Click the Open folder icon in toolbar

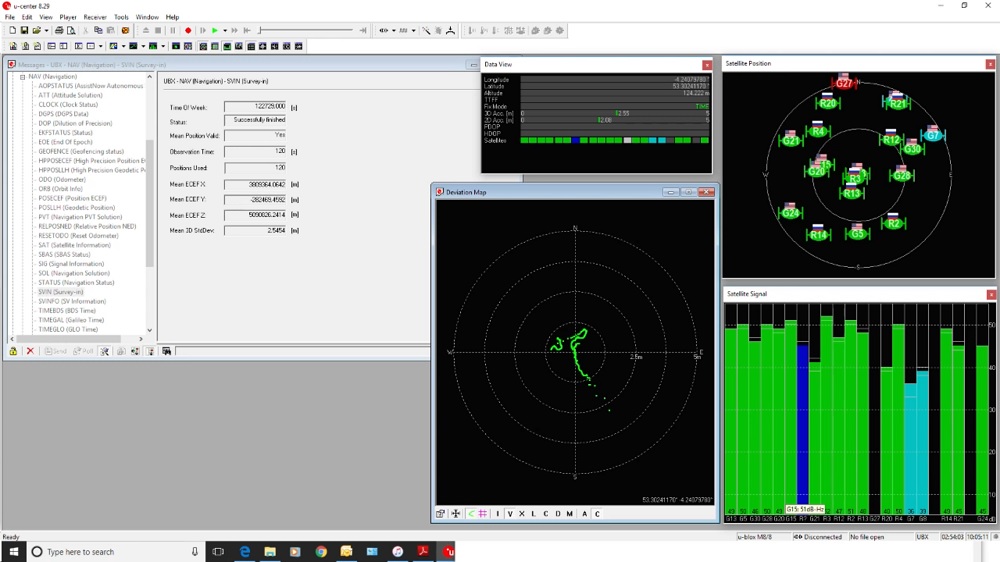(36, 31)
